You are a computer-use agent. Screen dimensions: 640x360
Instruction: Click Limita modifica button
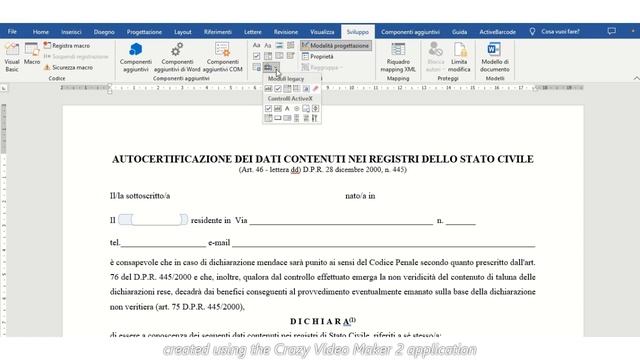459,58
